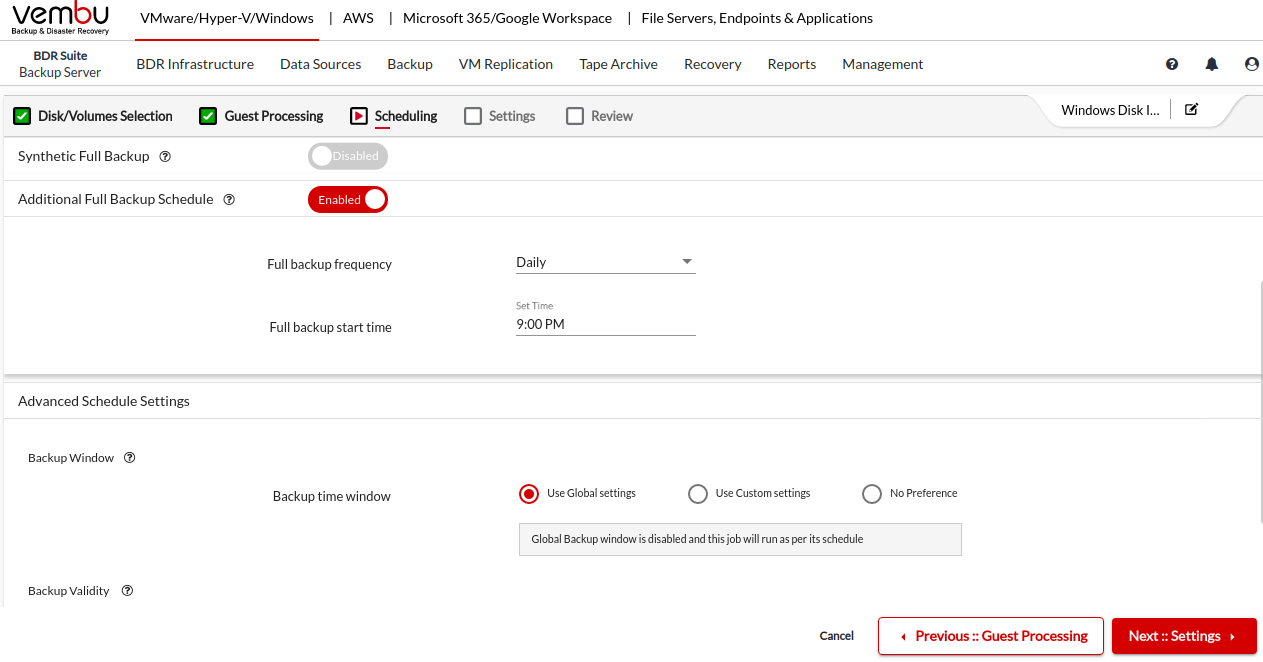Screen dimensions: 1263x662
Task: Show help for Additional Full Backup Schedule
Action: 229,200
